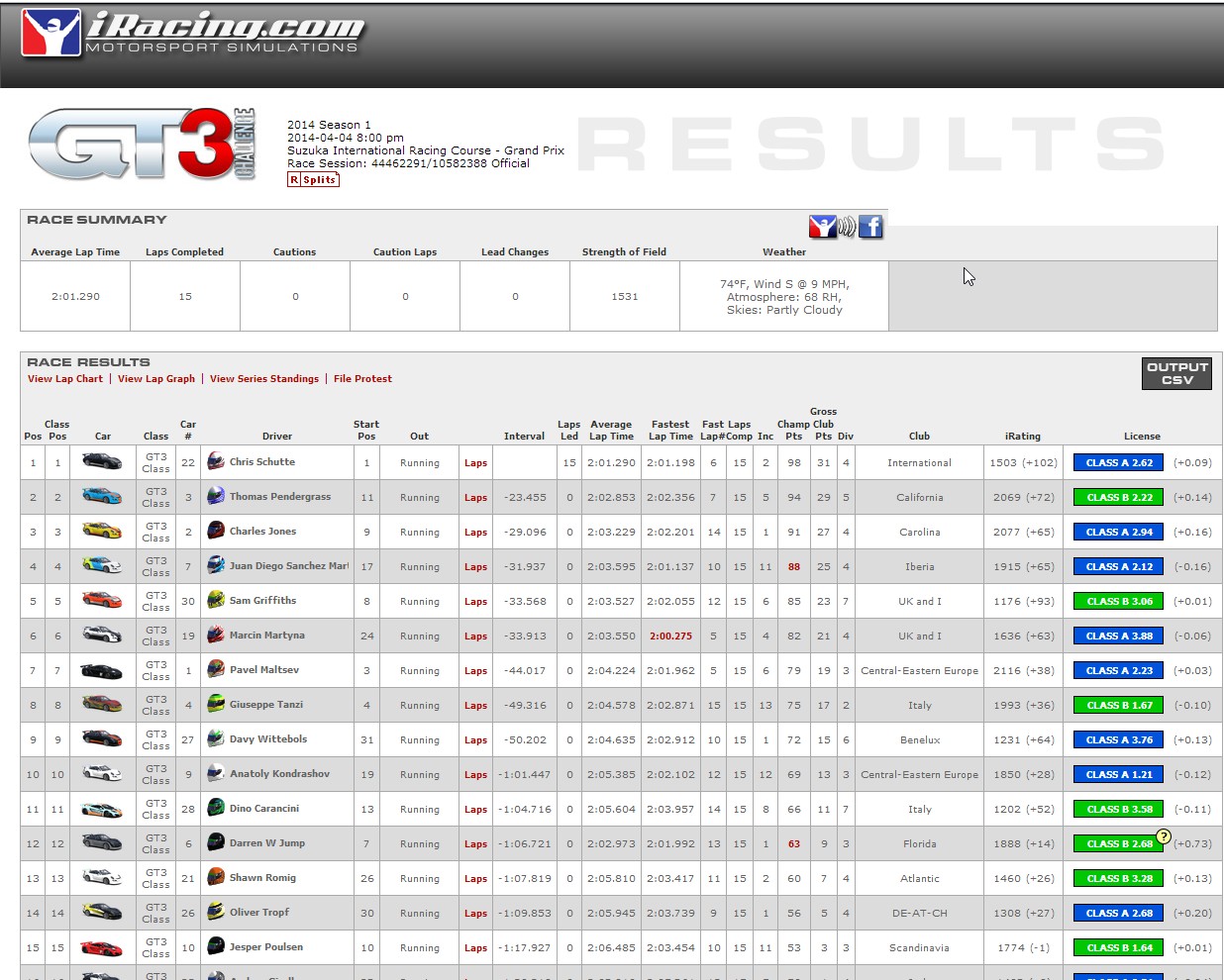Screen dimensions: 1224x980
Task: Share results via the Facebook icon
Action: point(870,227)
